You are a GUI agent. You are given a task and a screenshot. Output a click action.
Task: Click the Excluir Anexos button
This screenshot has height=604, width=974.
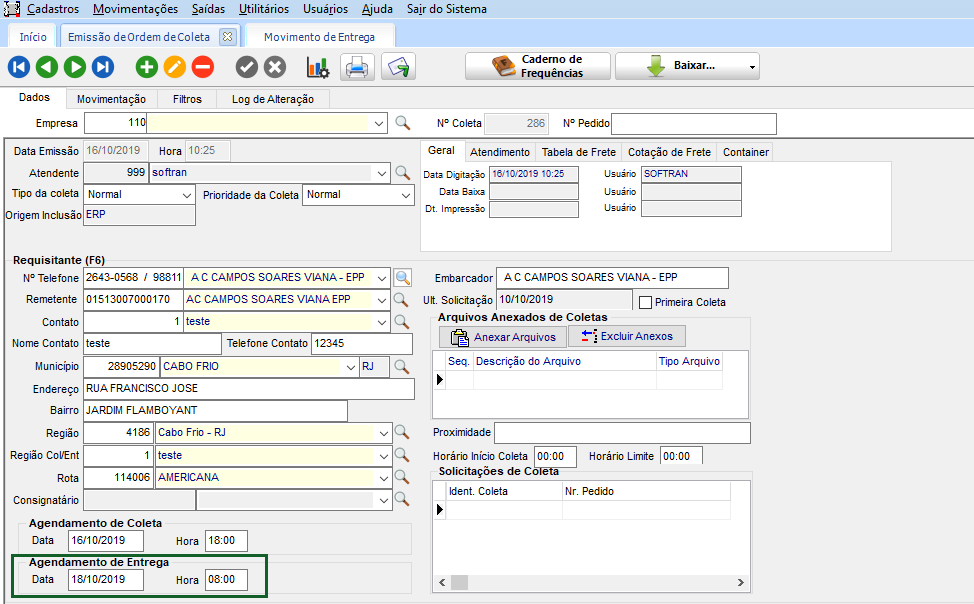627,336
